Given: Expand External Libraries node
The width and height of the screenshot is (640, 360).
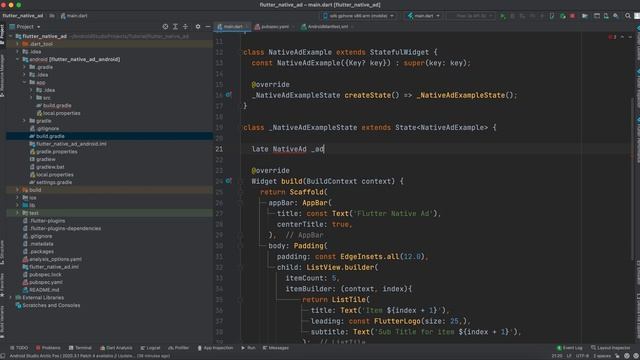Looking at the screenshot, I should [11, 298].
